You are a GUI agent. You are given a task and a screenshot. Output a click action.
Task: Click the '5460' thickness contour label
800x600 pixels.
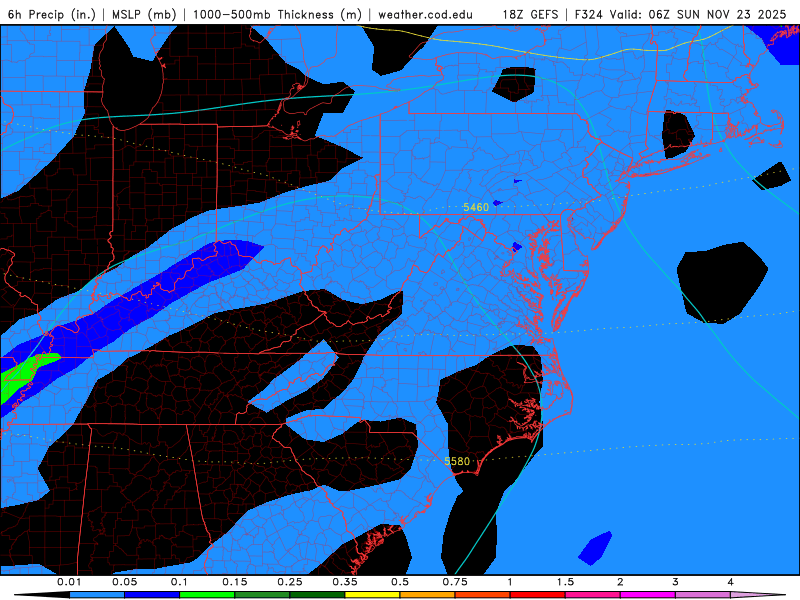[x=476, y=207]
